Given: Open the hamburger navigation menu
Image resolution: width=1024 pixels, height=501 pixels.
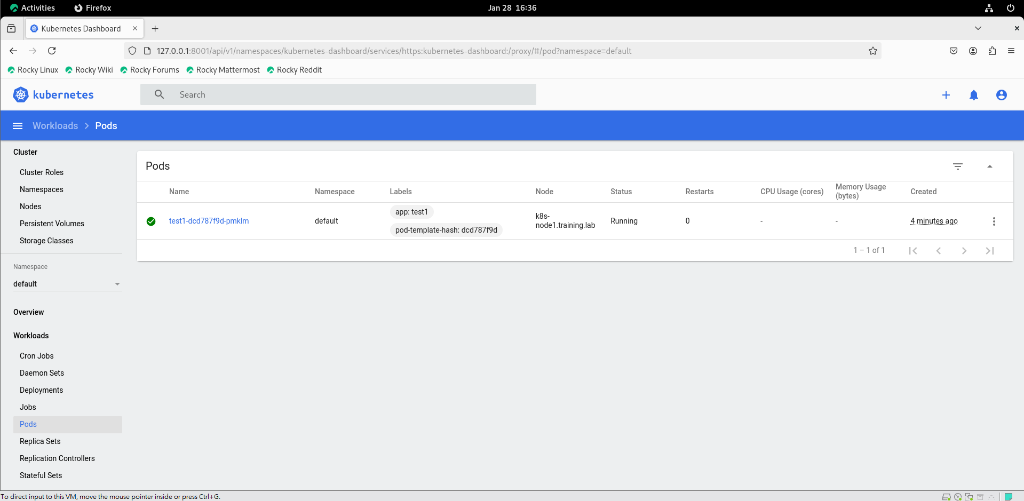Looking at the screenshot, I should pos(18,126).
